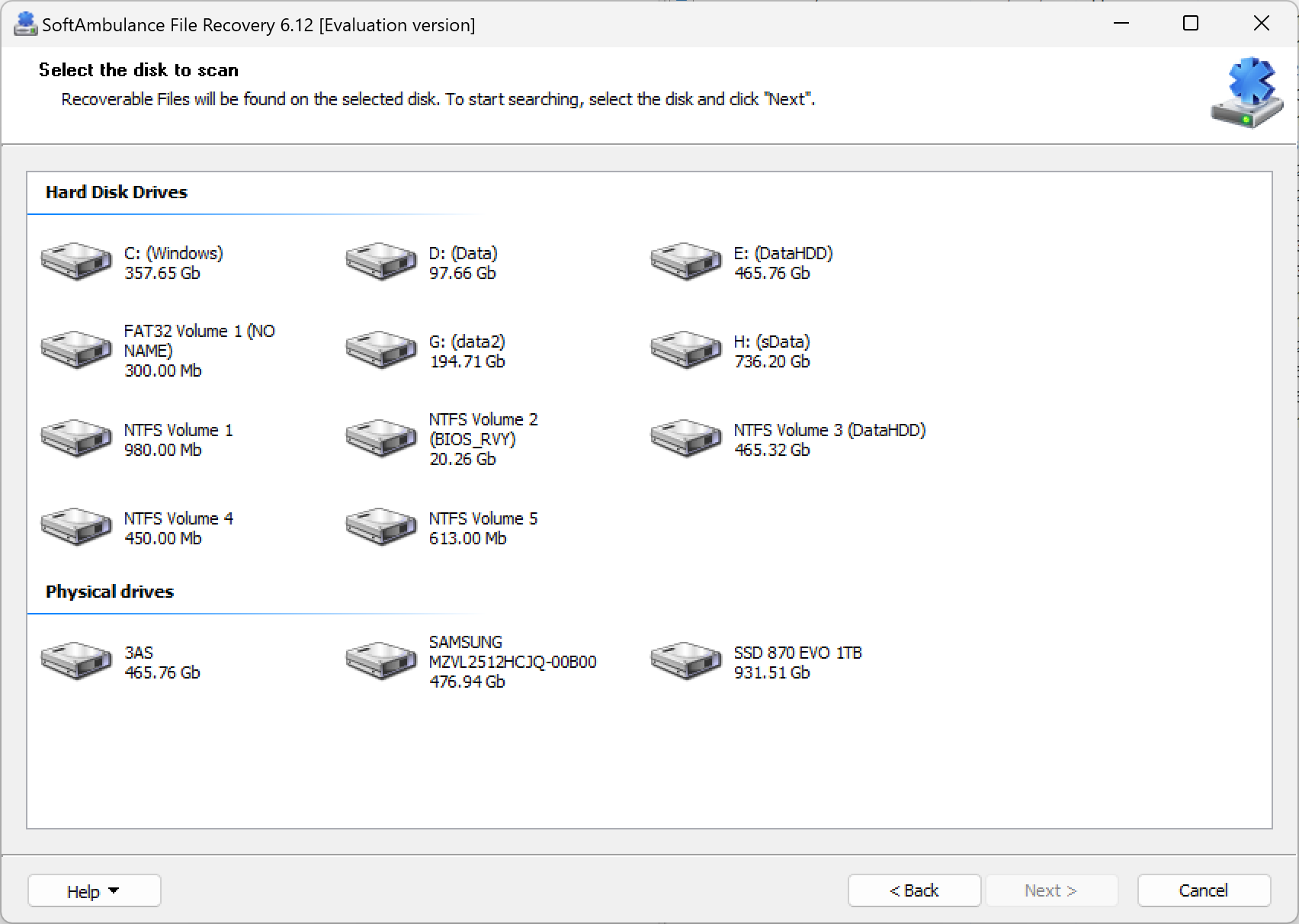
Task: Select the NTFS Volume 4 drive icon
Action: coord(76,527)
